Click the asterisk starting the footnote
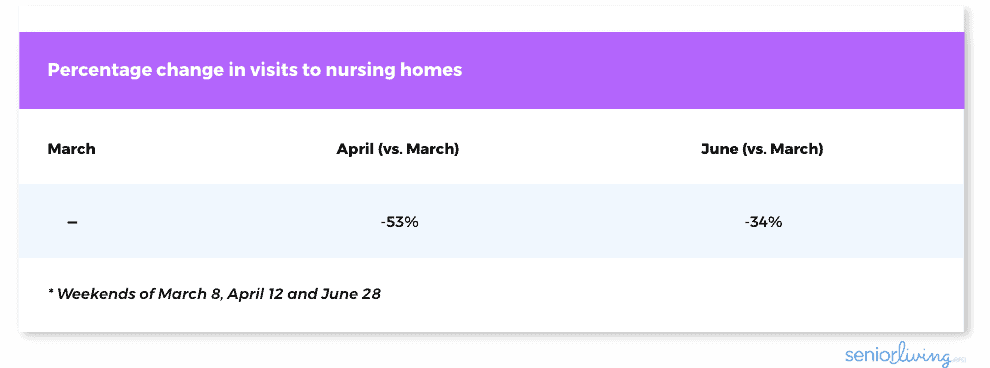 point(51,292)
